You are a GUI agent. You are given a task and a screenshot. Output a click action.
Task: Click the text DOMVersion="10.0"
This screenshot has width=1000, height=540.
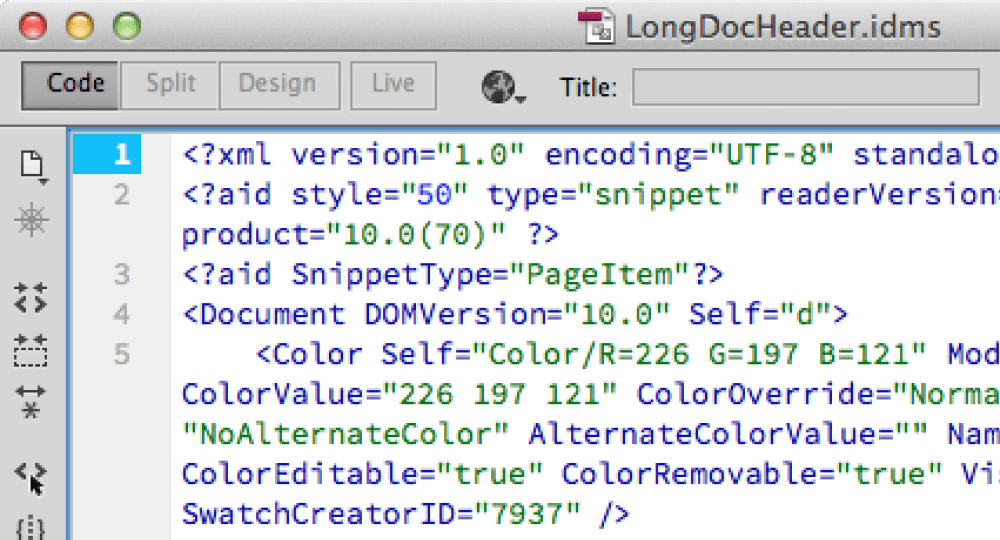517,314
